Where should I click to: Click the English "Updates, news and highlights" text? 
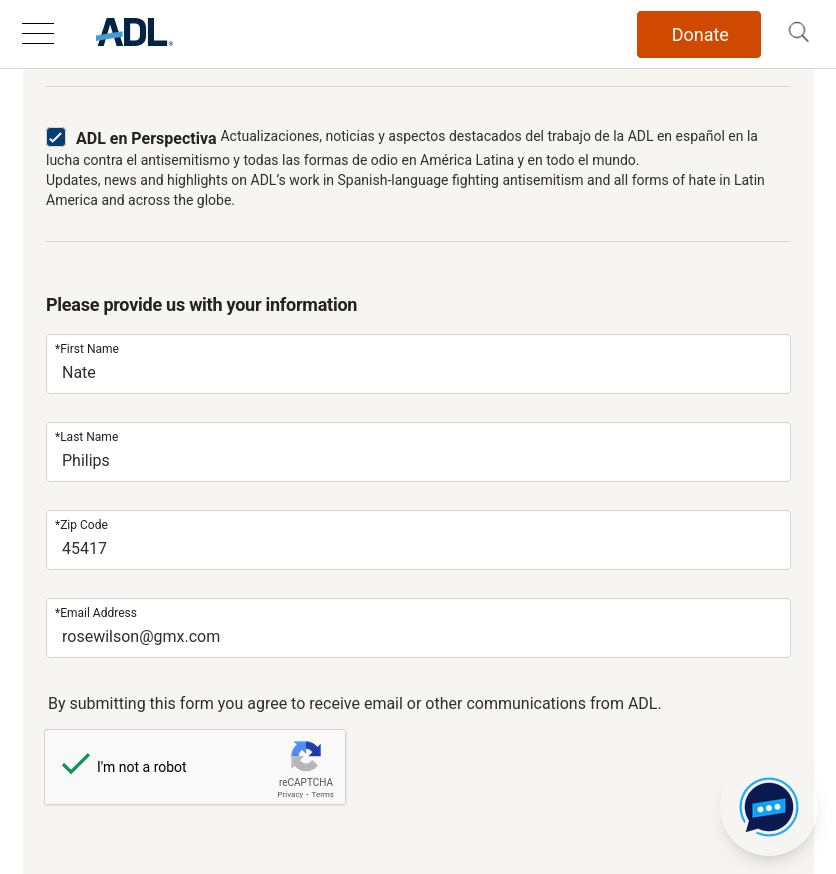[x=400, y=181]
